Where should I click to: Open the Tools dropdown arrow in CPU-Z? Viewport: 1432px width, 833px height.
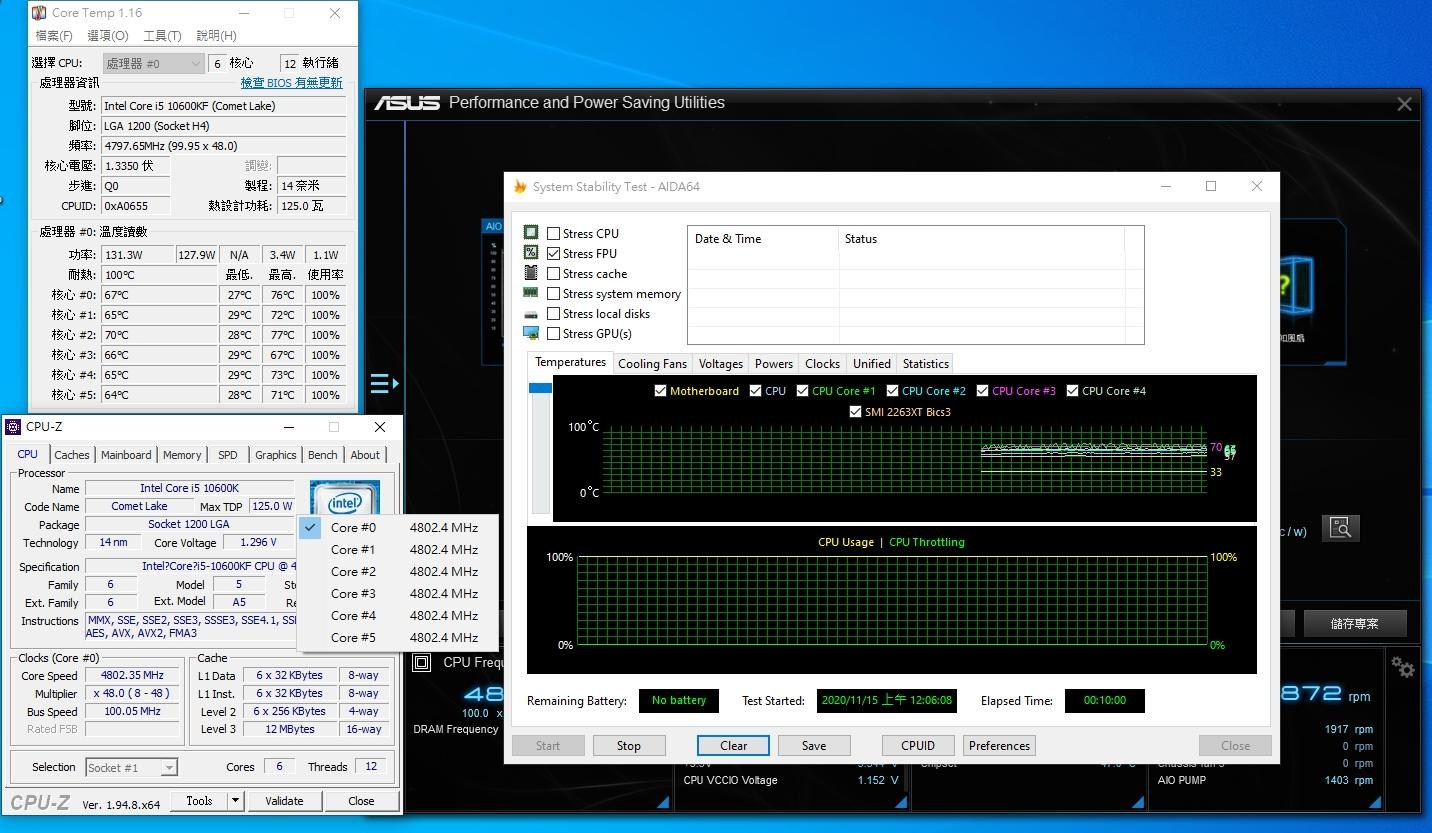pyautogui.click(x=236, y=800)
